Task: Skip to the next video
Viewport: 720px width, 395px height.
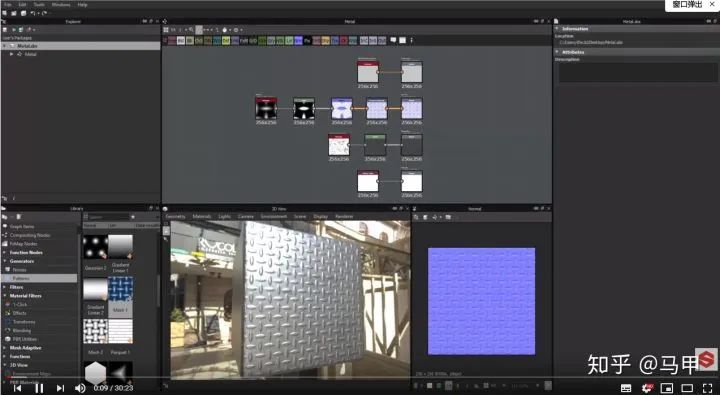Action: (x=60, y=388)
